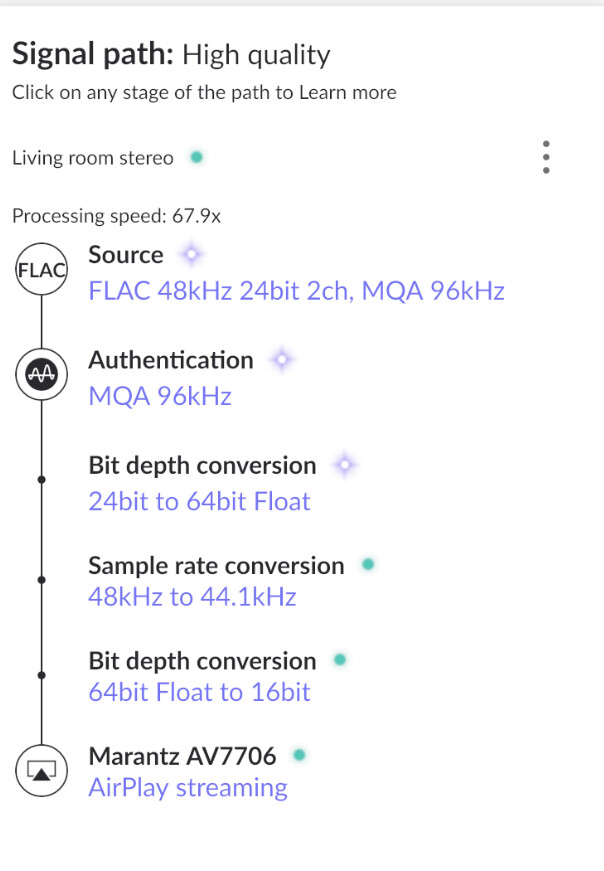This screenshot has height=871, width=604.
Task: Select the 24bit to 64bit Float stage
Action: click(199, 501)
